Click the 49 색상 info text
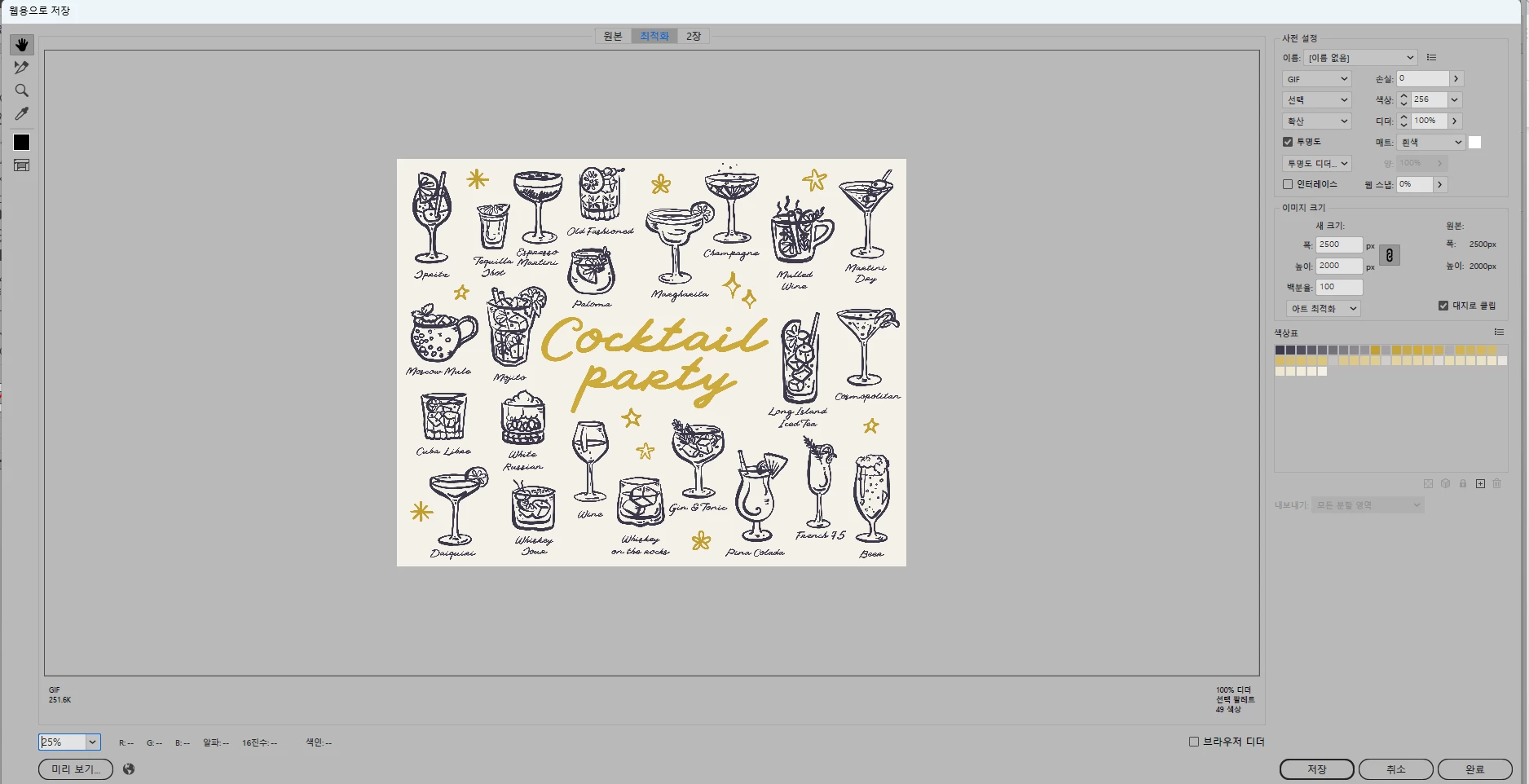The width and height of the screenshot is (1529, 784). coord(1228,710)
